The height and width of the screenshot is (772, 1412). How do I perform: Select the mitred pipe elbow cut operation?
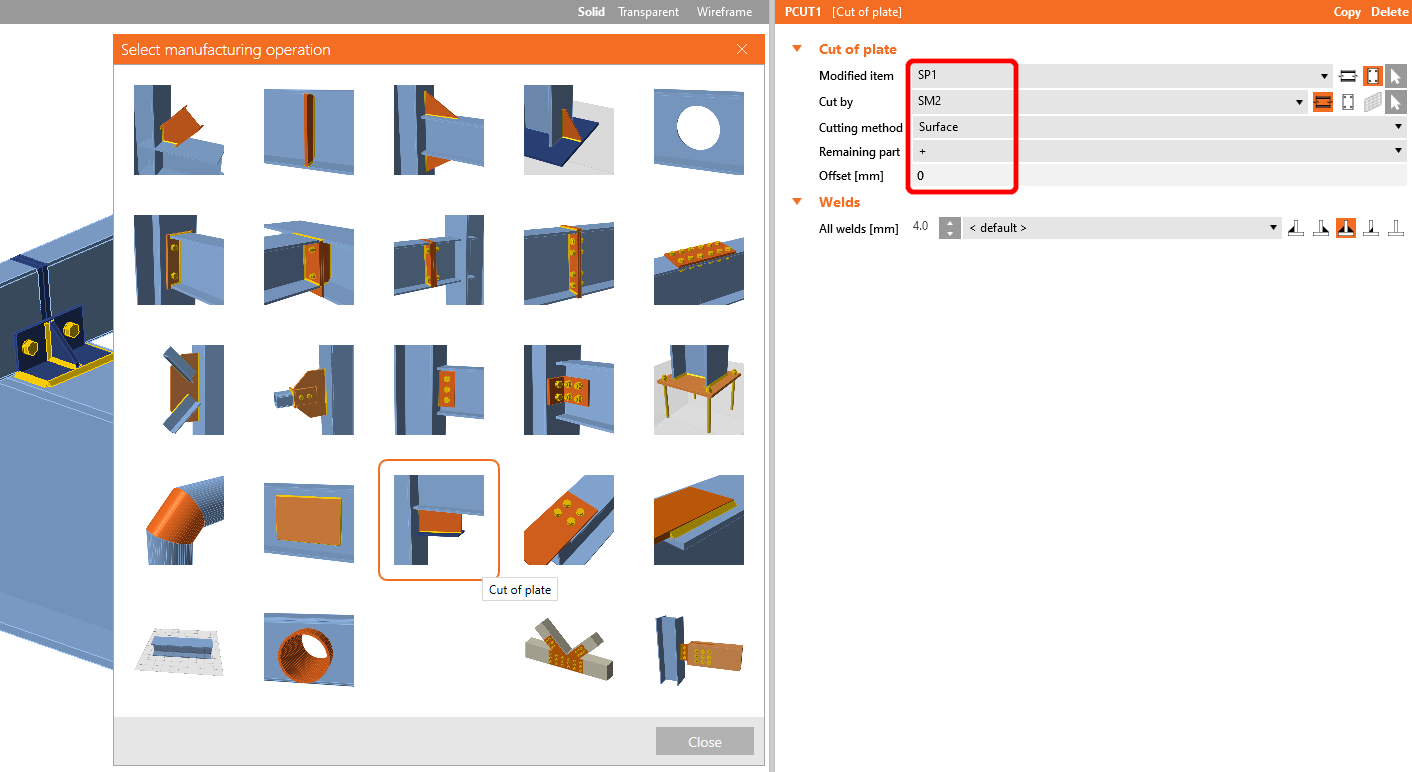point(179,520)
